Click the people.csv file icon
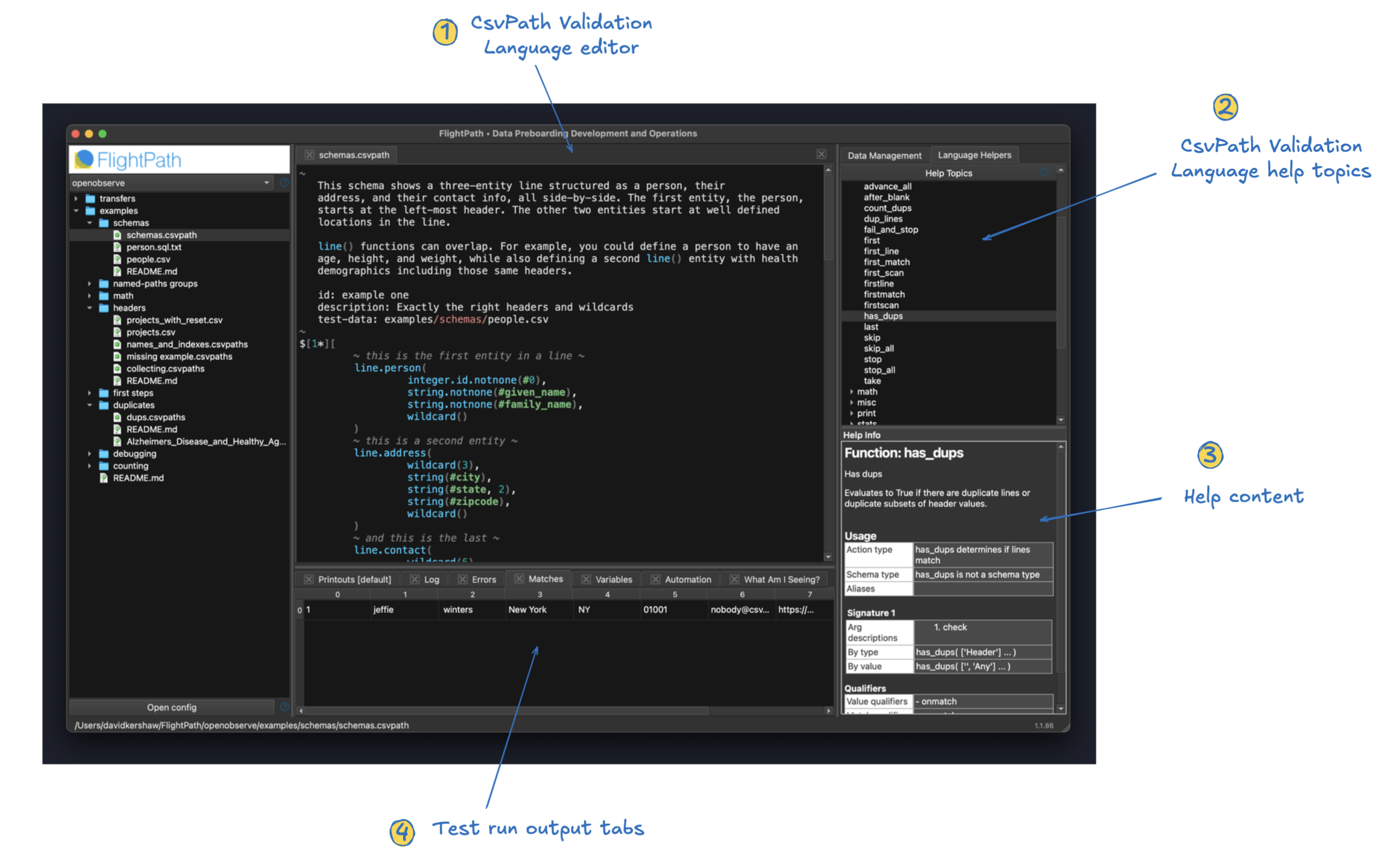Image resolution: width=1400 pixels, height=863 pixels. pos(117,259)
